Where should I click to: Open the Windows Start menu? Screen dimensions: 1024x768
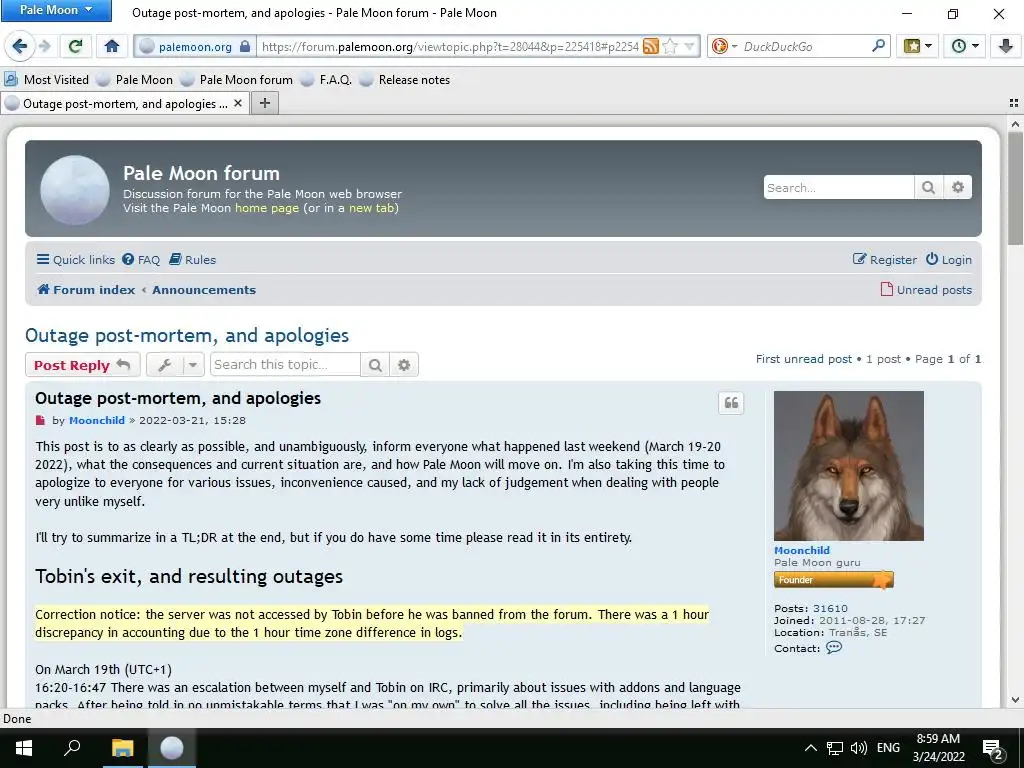pyautogui.click(x=24, y=748)
